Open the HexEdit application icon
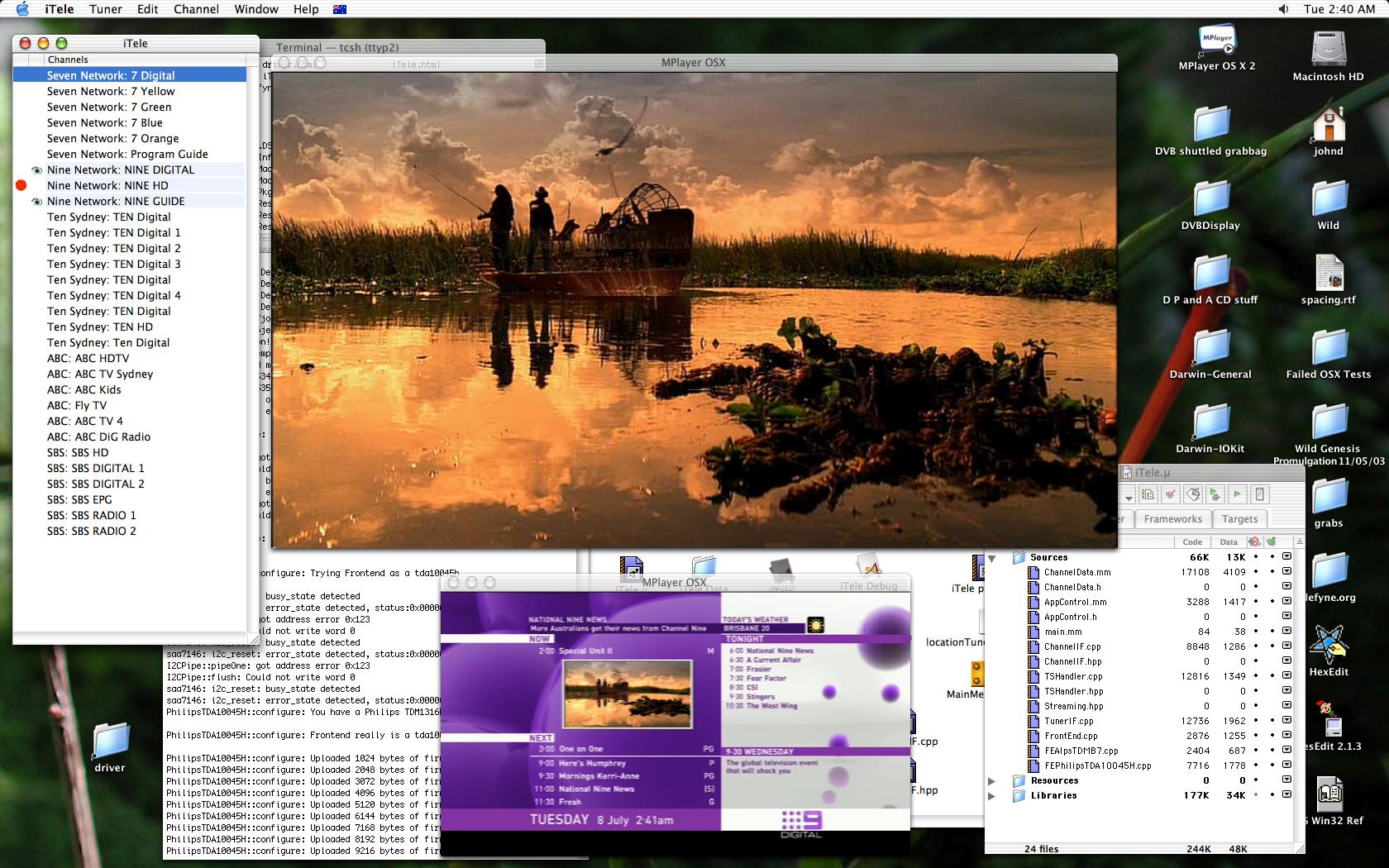The height and width of the screenshot is (868, 1389). (1329, 645)
